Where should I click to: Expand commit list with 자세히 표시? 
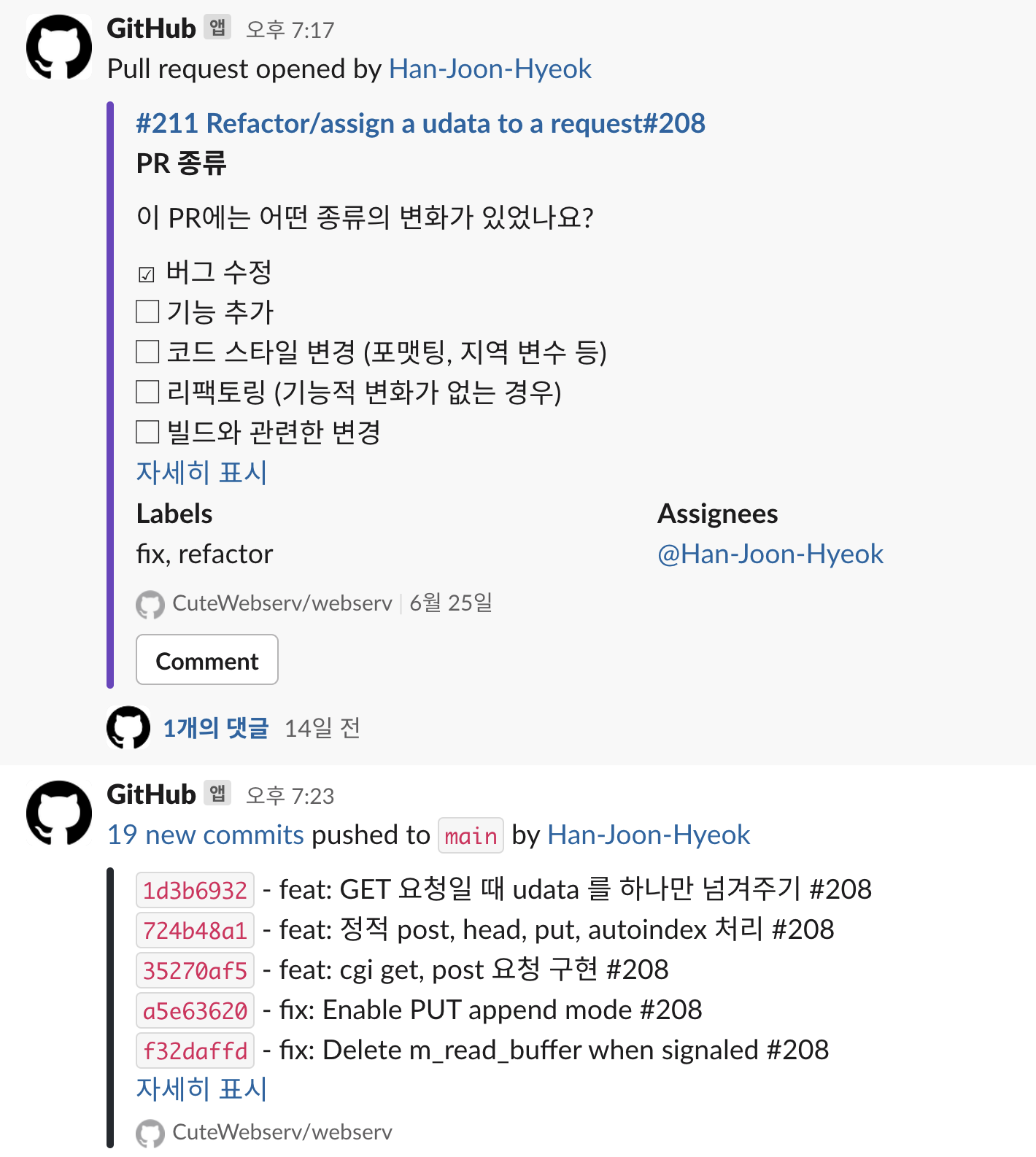tap(201, 1089)
